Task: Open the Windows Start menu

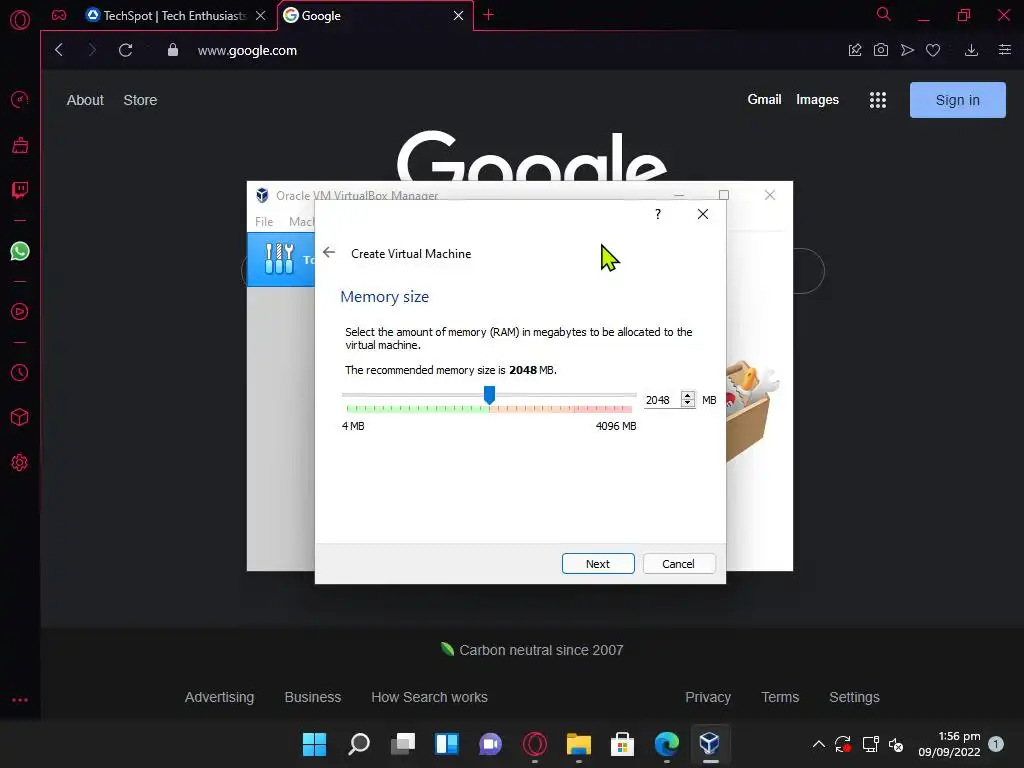Action: pos(314,744)
